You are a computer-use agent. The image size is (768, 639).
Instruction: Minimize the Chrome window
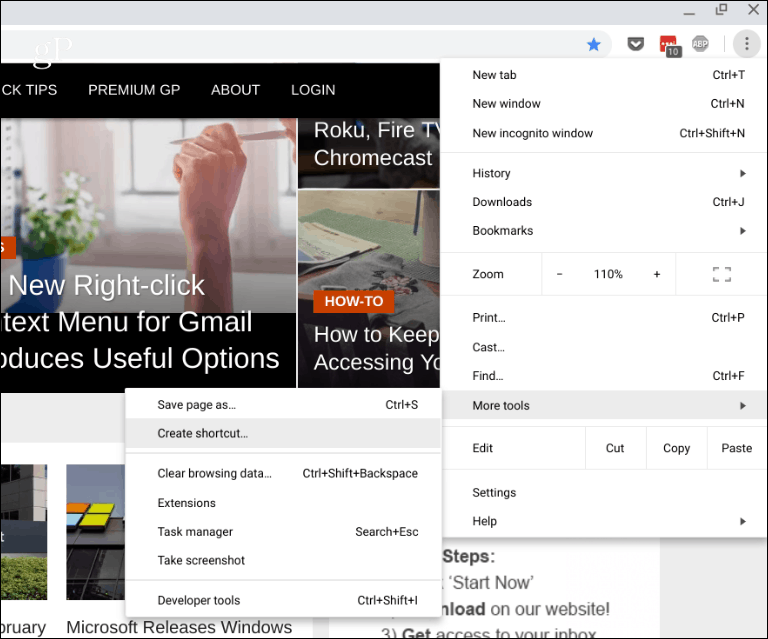pos(689,11)
